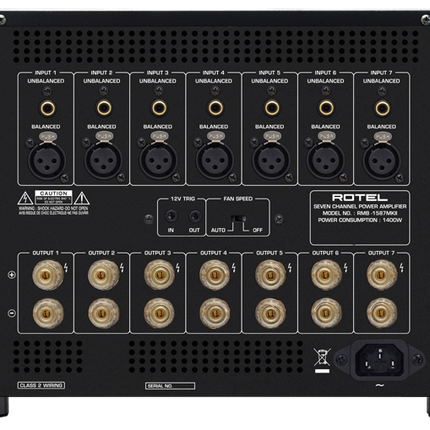The width and height of the screenshot is (430, 430).
Task: Click the lightning symbol beside Output 4
Action: [234, 268]
